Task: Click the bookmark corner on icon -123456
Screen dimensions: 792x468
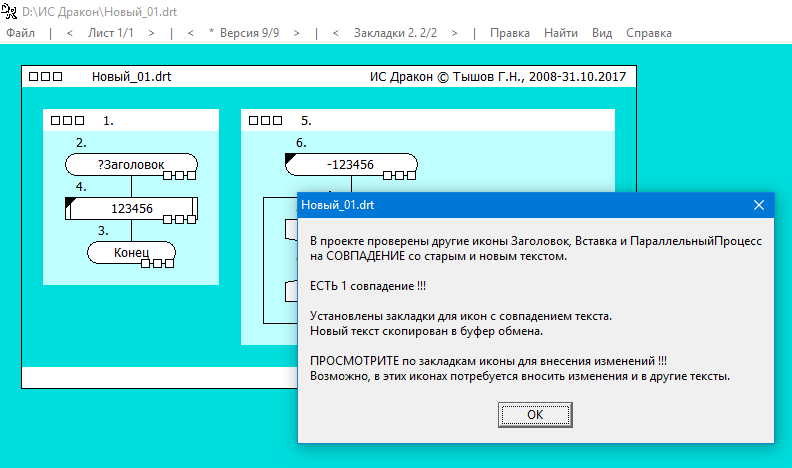Action: tap(290, 159)
